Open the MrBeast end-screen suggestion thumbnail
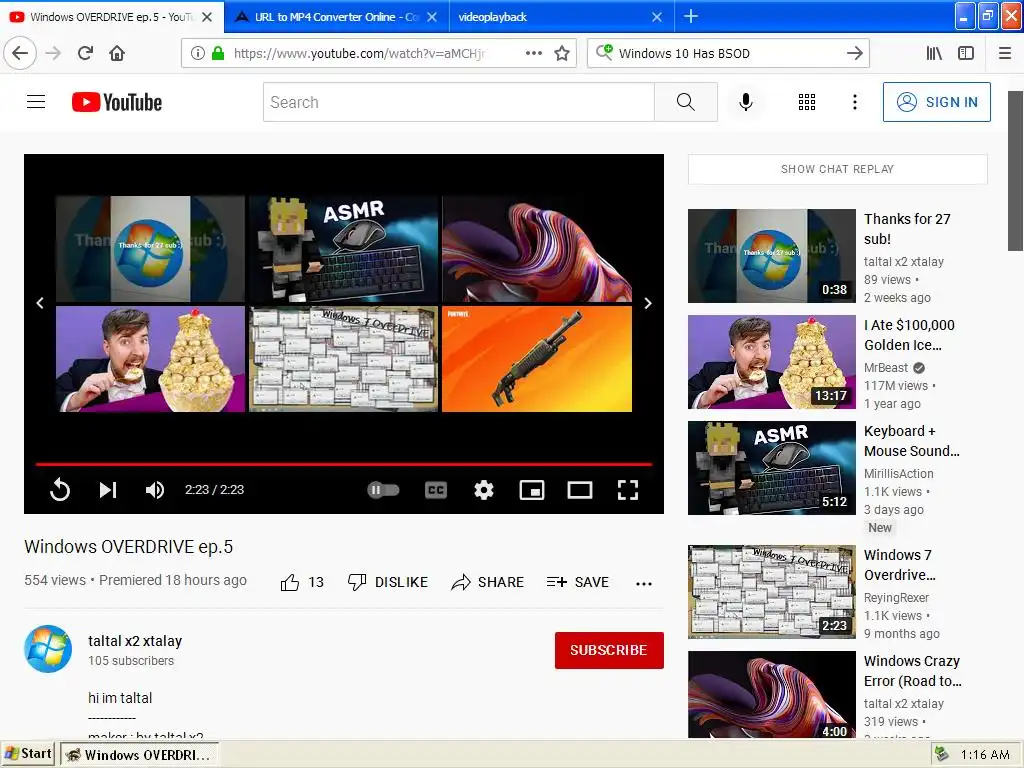 [x=150, y=359]
